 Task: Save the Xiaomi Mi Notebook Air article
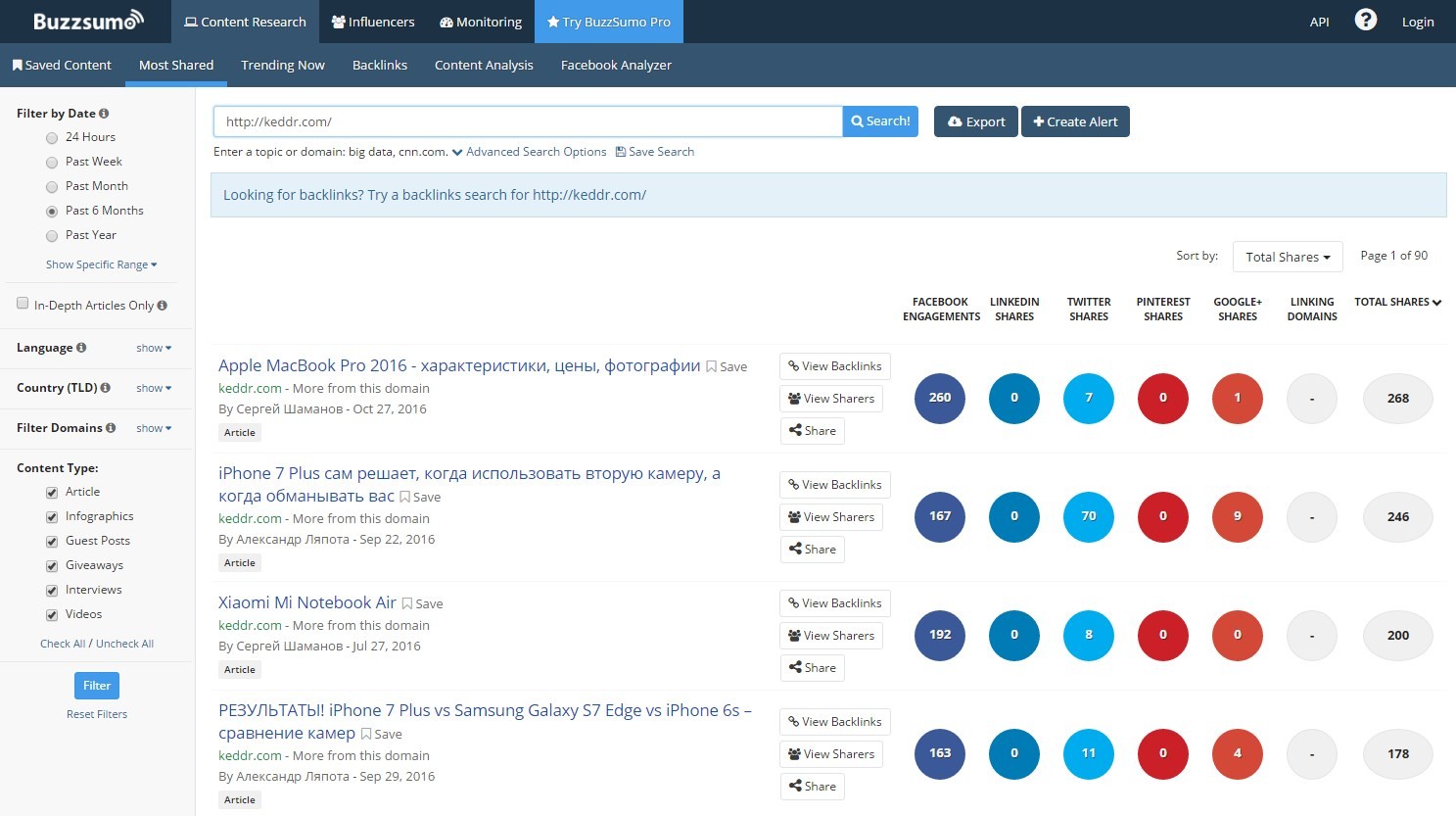pos(422,604)
